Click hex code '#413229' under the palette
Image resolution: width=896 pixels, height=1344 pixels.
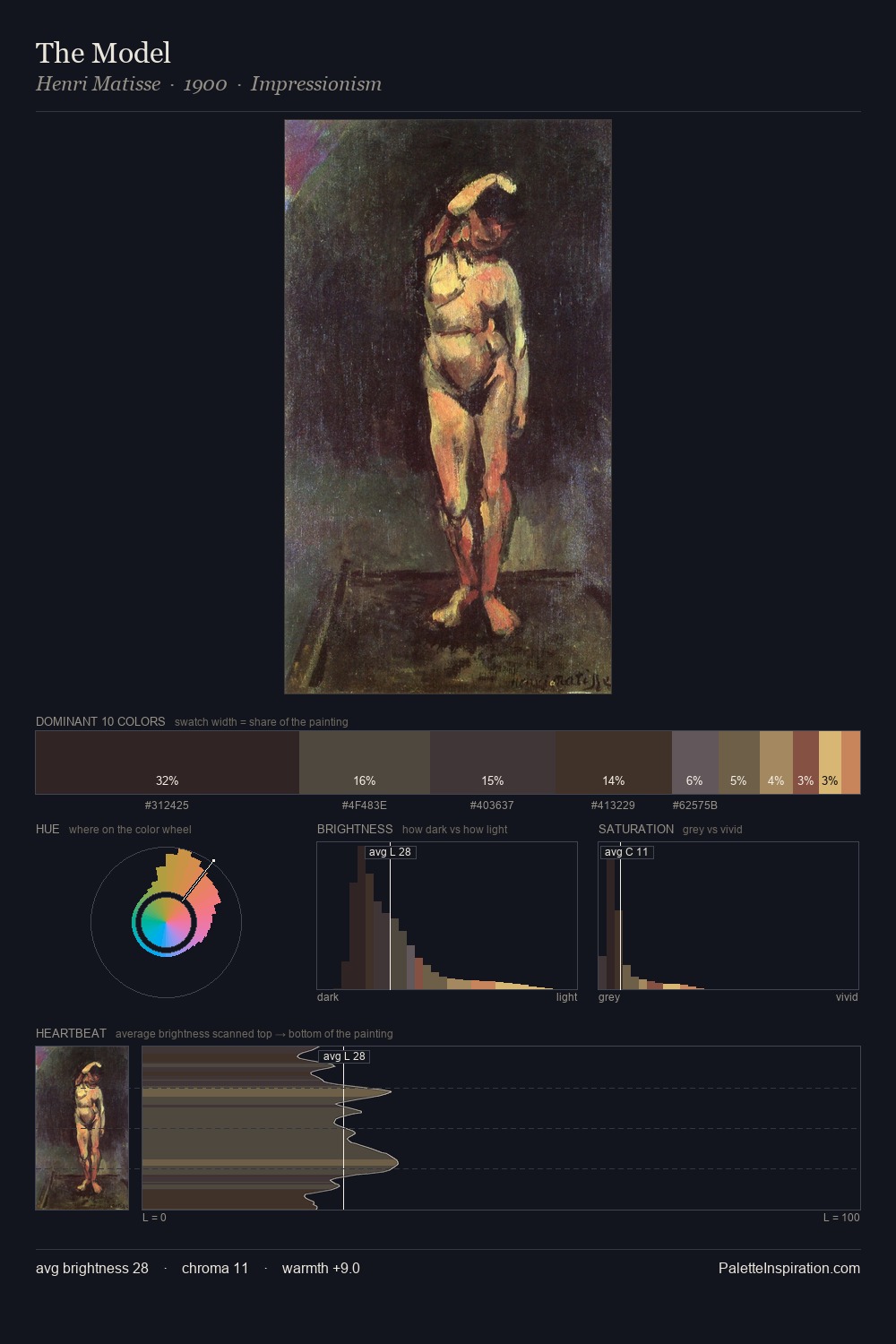click(x=613, y=806)
